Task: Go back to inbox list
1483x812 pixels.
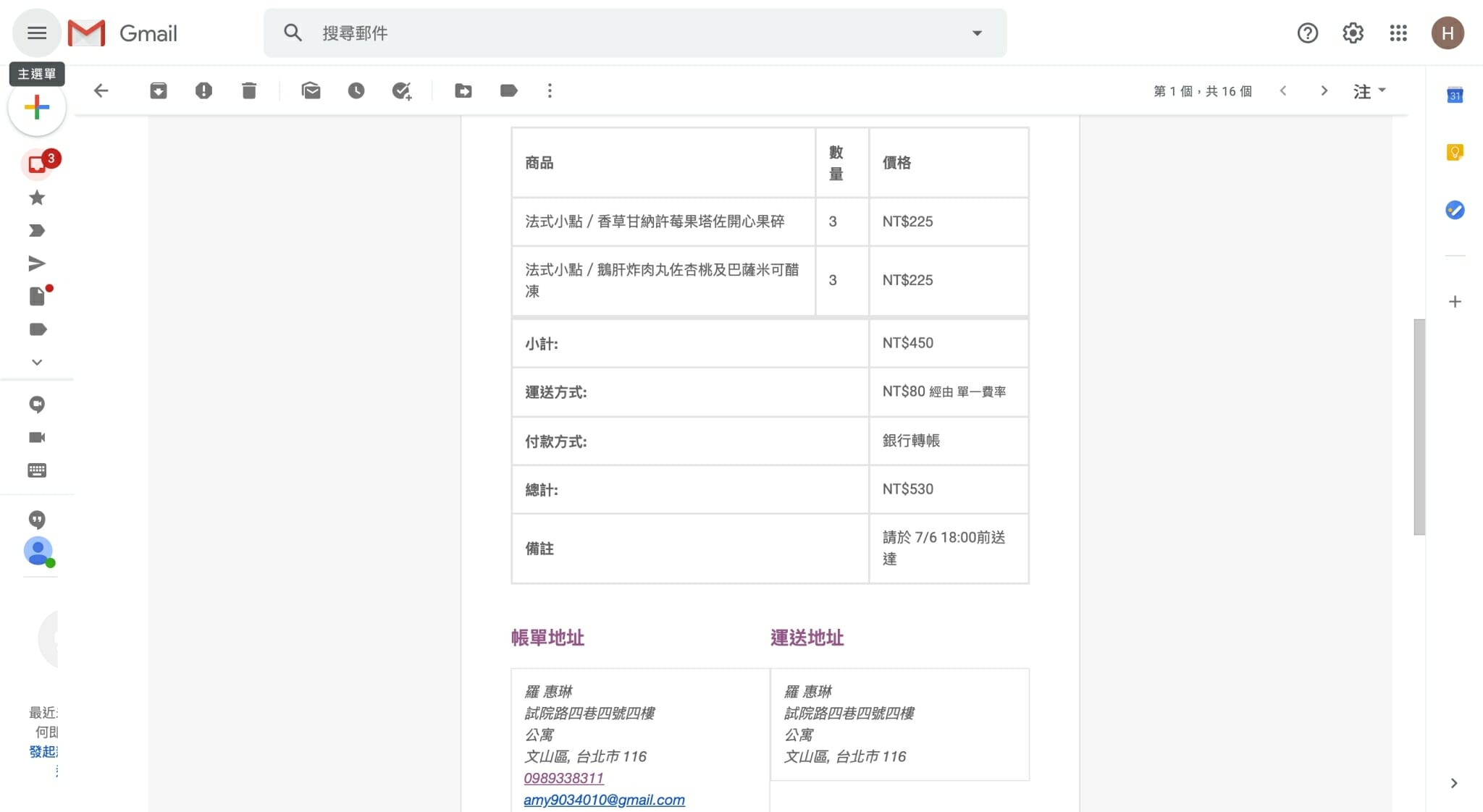Action: 101,90
